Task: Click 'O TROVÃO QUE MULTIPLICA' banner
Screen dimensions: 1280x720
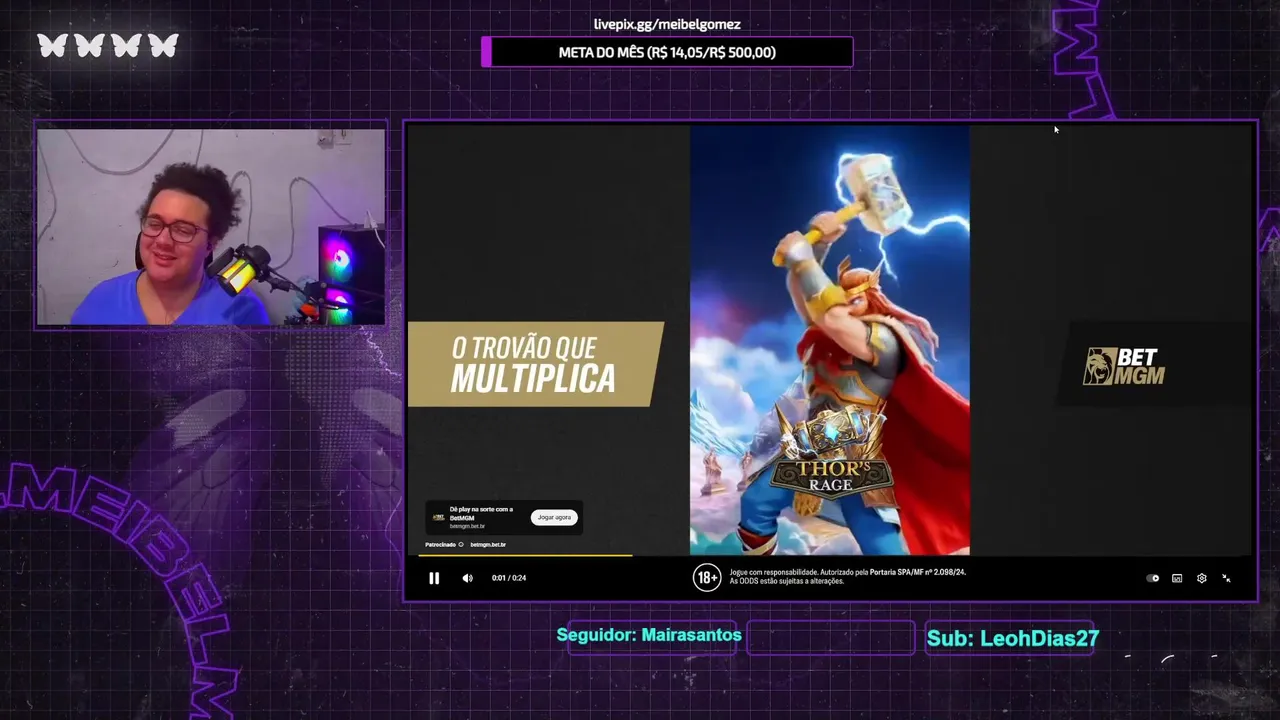Action: click(535, 364)
